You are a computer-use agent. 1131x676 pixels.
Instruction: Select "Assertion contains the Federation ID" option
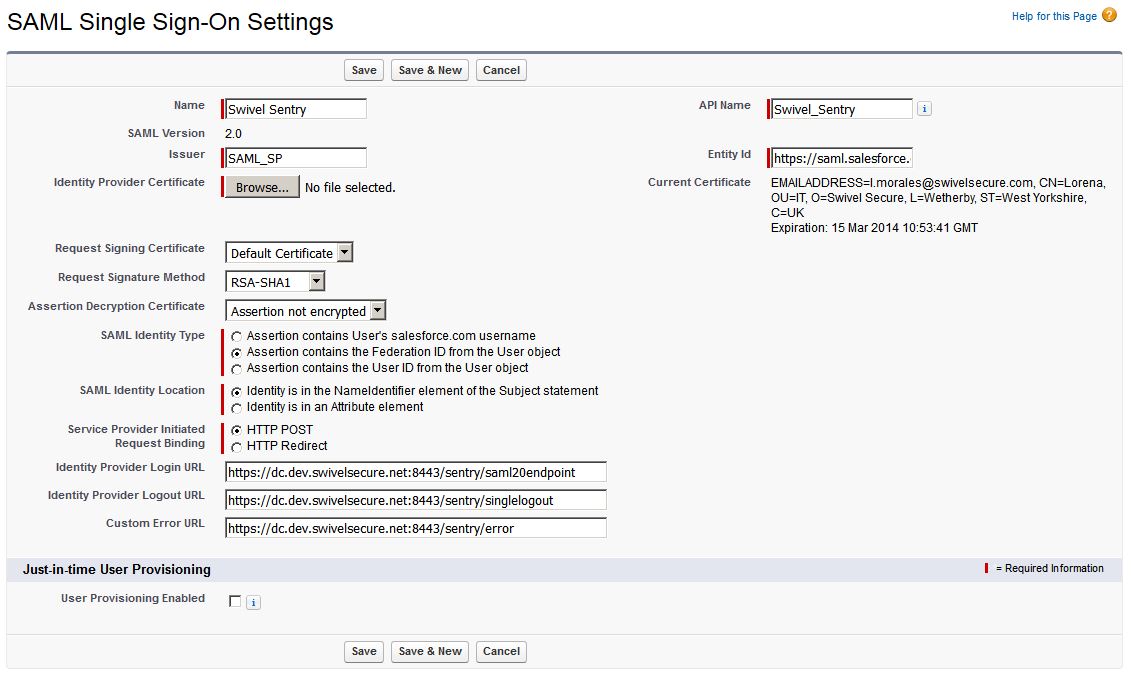coord(236,351)
